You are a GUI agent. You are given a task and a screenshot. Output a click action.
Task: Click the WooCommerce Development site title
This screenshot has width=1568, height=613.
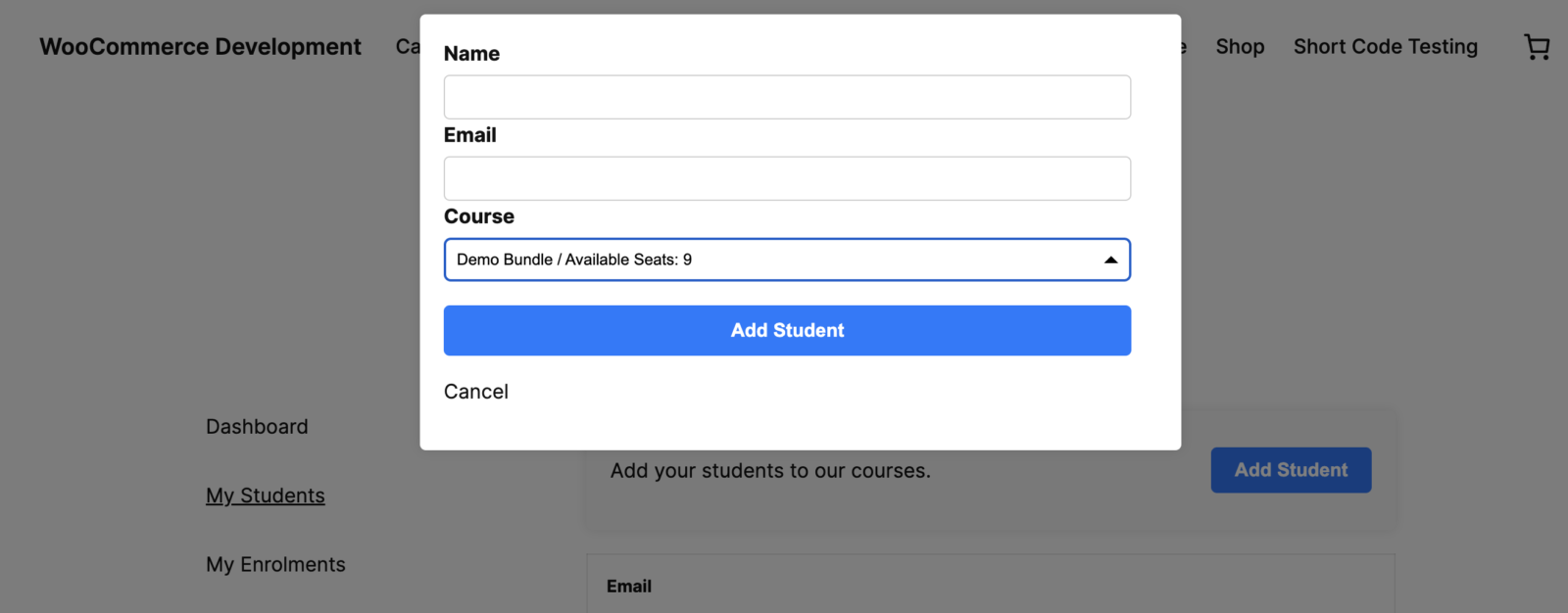point(200,47)
